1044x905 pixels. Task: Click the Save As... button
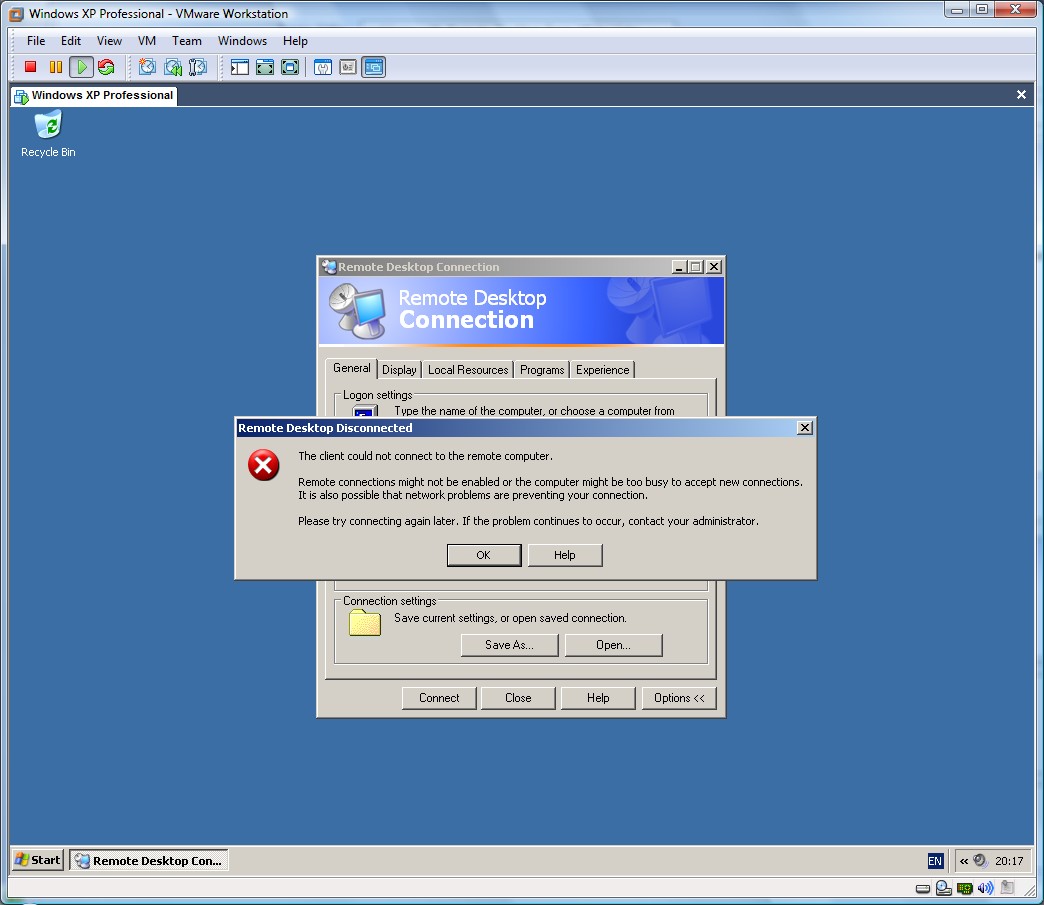click(x=509, y=645)
